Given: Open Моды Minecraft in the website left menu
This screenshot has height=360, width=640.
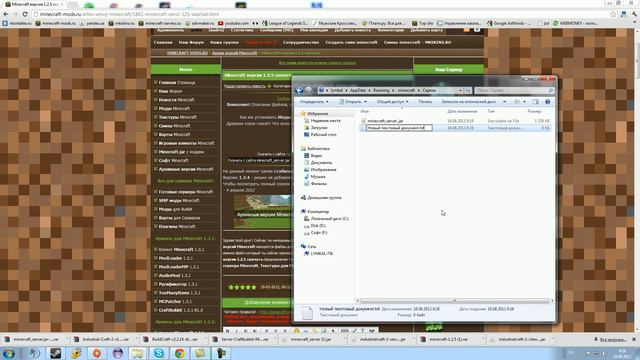Looking at the screenshot, I should [x=174, y=109].
